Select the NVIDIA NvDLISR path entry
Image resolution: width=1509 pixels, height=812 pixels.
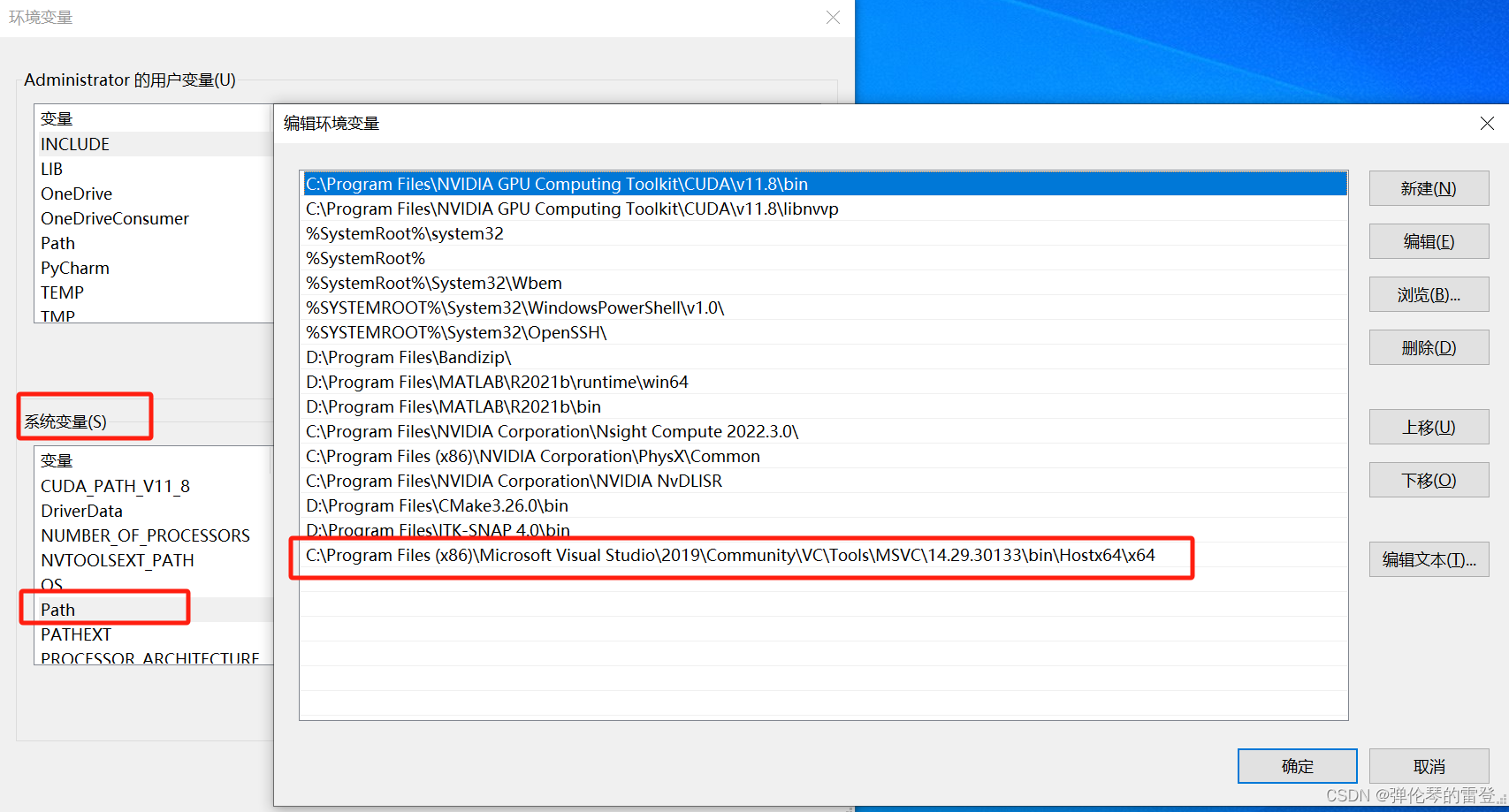825,481
